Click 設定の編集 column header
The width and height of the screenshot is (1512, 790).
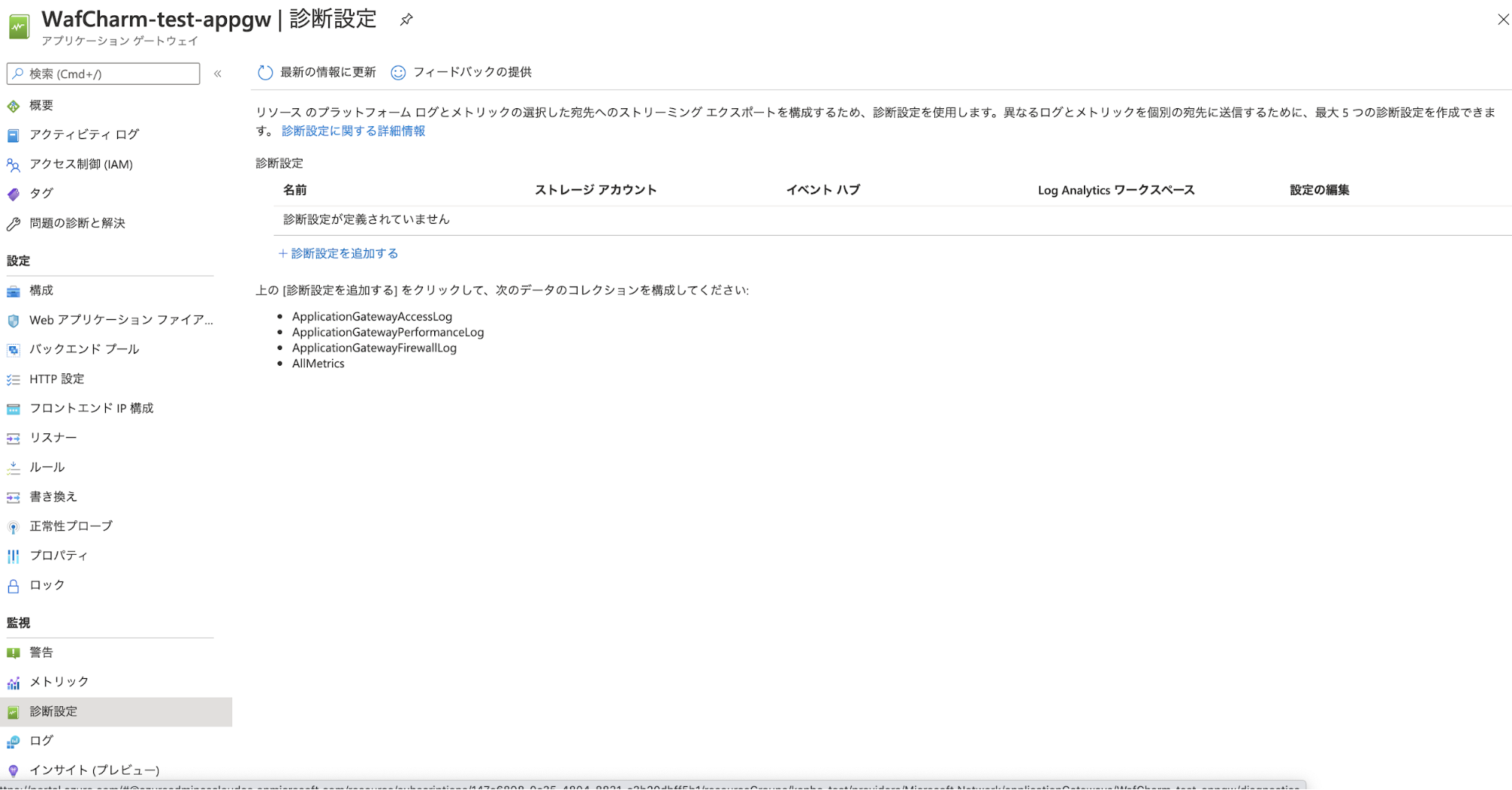tap(1320, 190)
